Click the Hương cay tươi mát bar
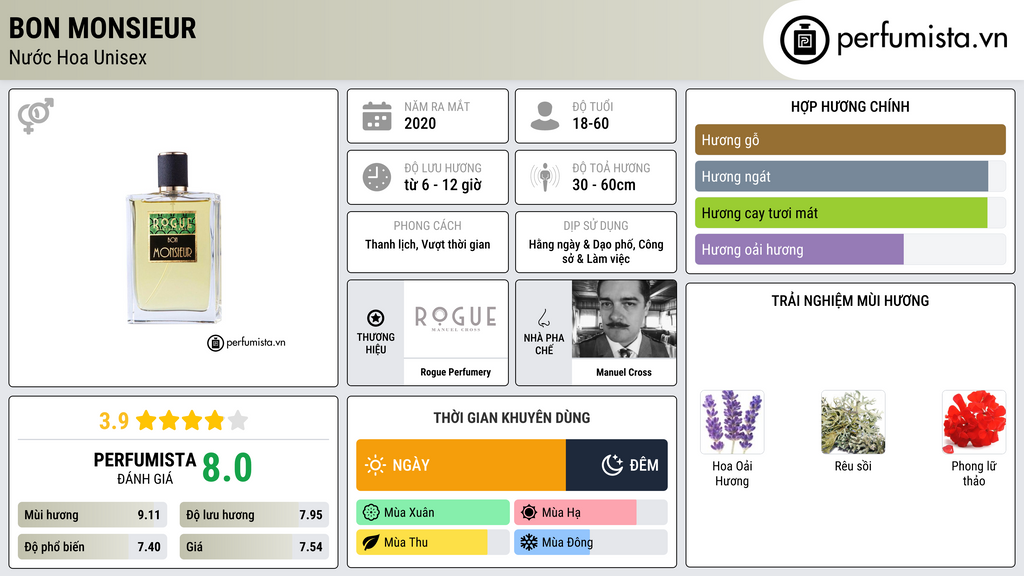The image size is (1024, 576). point(850,213)
